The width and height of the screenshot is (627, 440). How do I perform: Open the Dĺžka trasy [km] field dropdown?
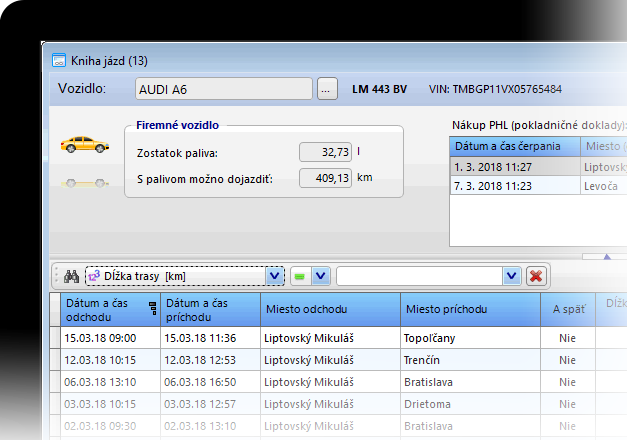tap(275, 276)
